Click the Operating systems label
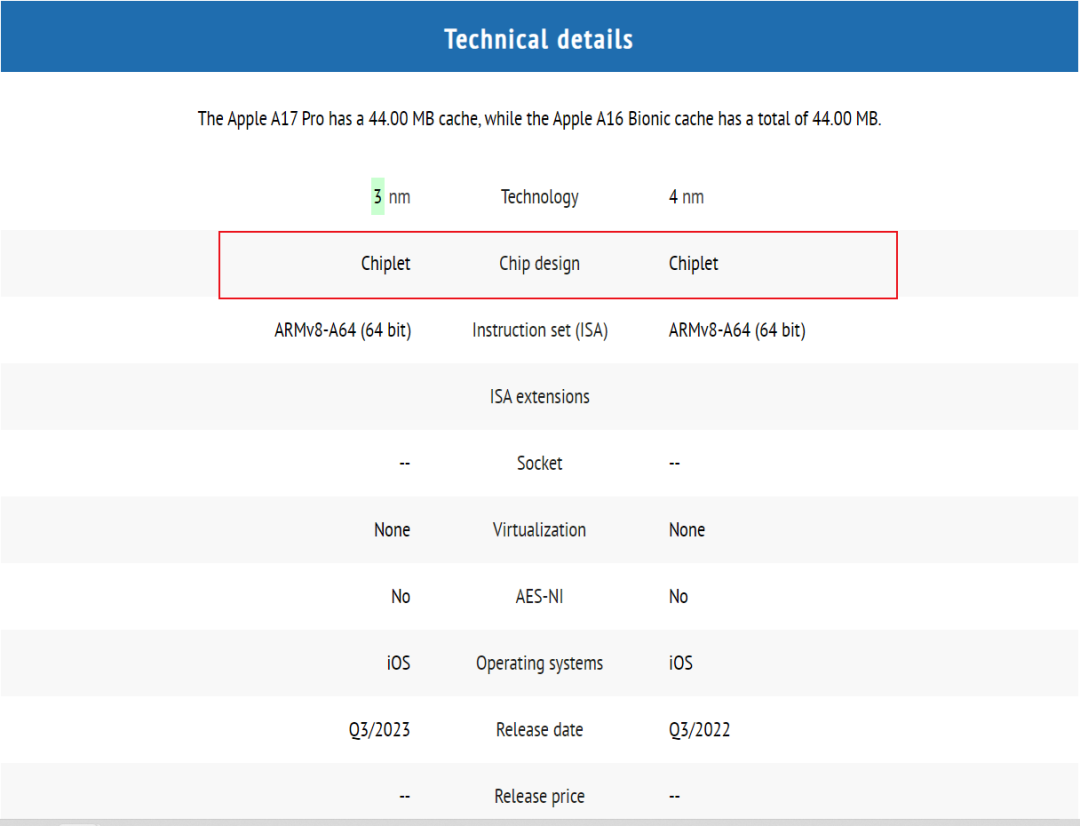1080x826 pixels. point(539,663)
